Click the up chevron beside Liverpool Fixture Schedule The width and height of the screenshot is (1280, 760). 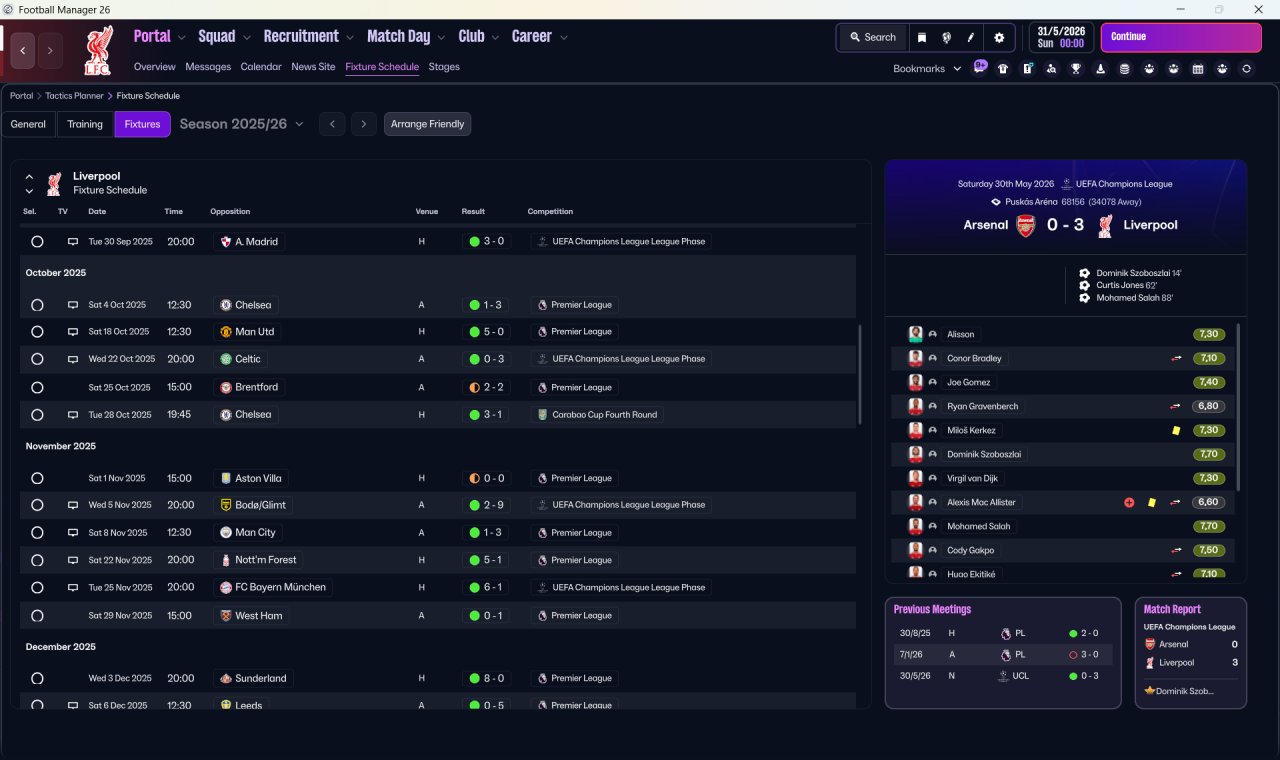pos(29,177)
